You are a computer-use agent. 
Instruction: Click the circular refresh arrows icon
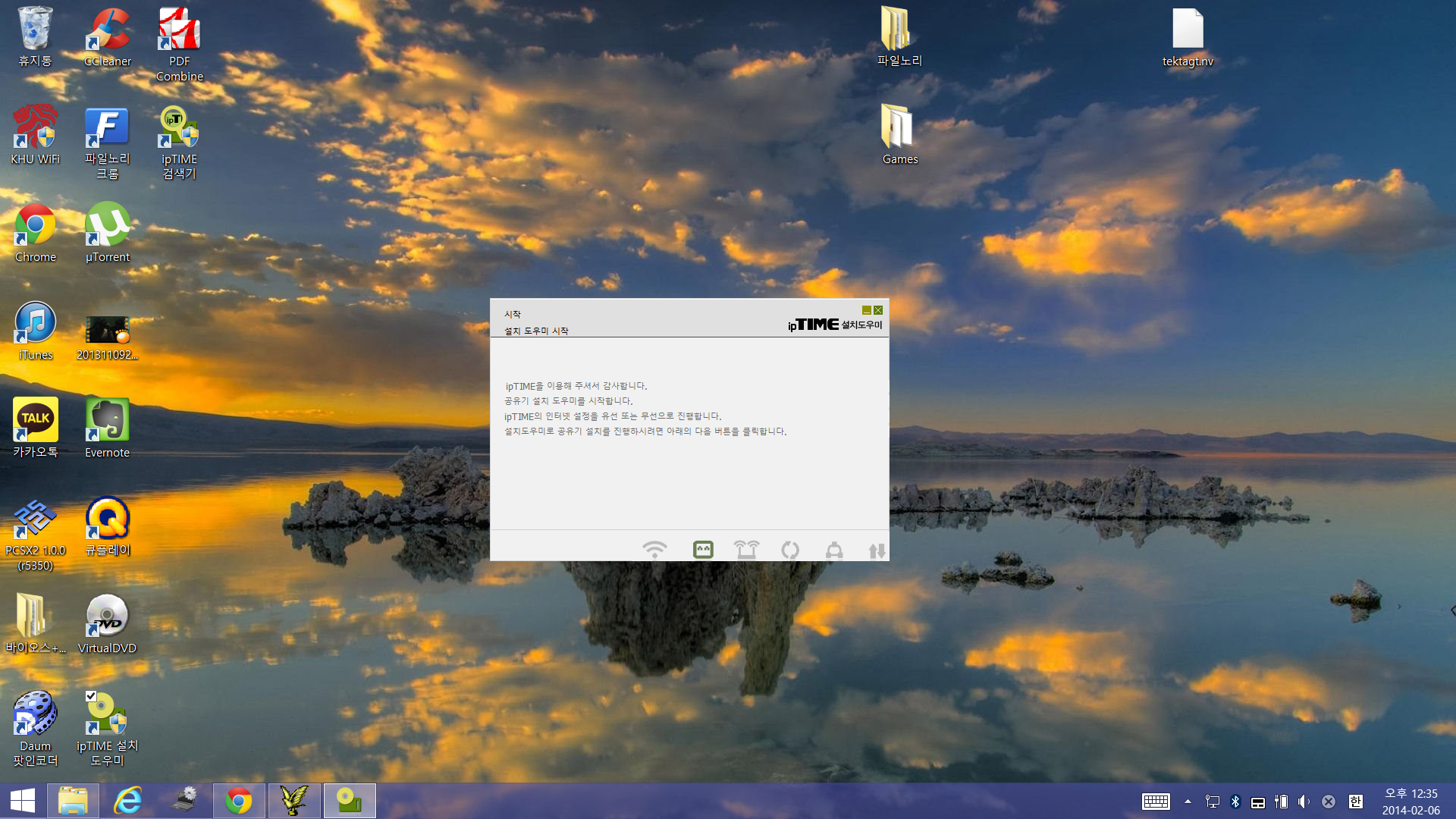(790, 550)
